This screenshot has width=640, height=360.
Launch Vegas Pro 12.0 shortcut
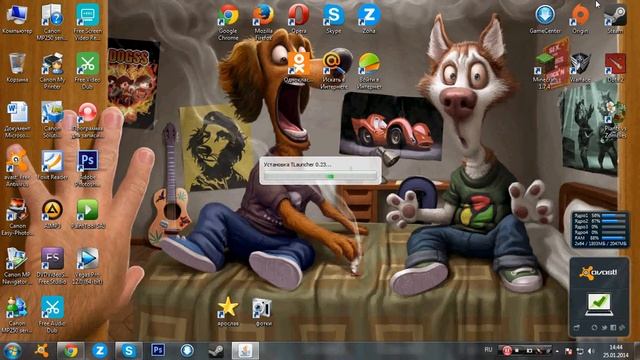pos(87,266)
